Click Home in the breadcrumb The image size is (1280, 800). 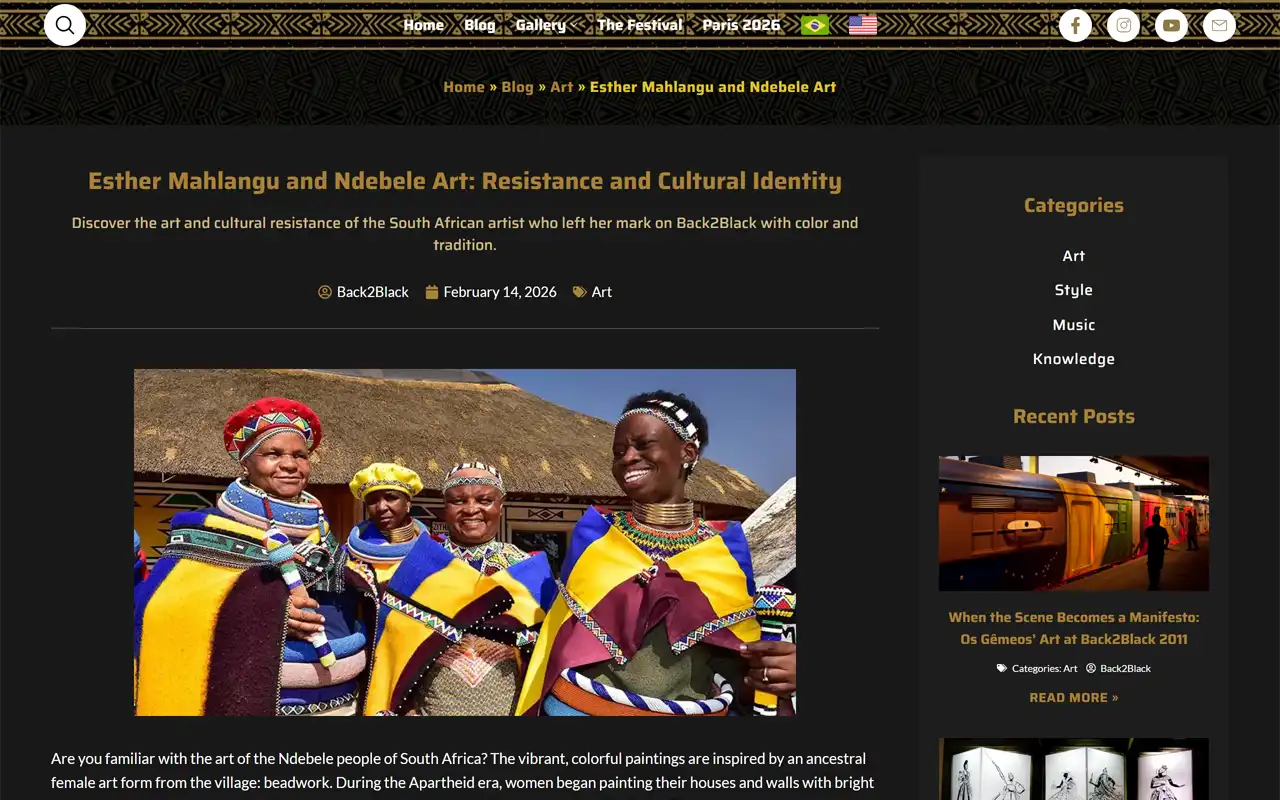pos(464,87)
